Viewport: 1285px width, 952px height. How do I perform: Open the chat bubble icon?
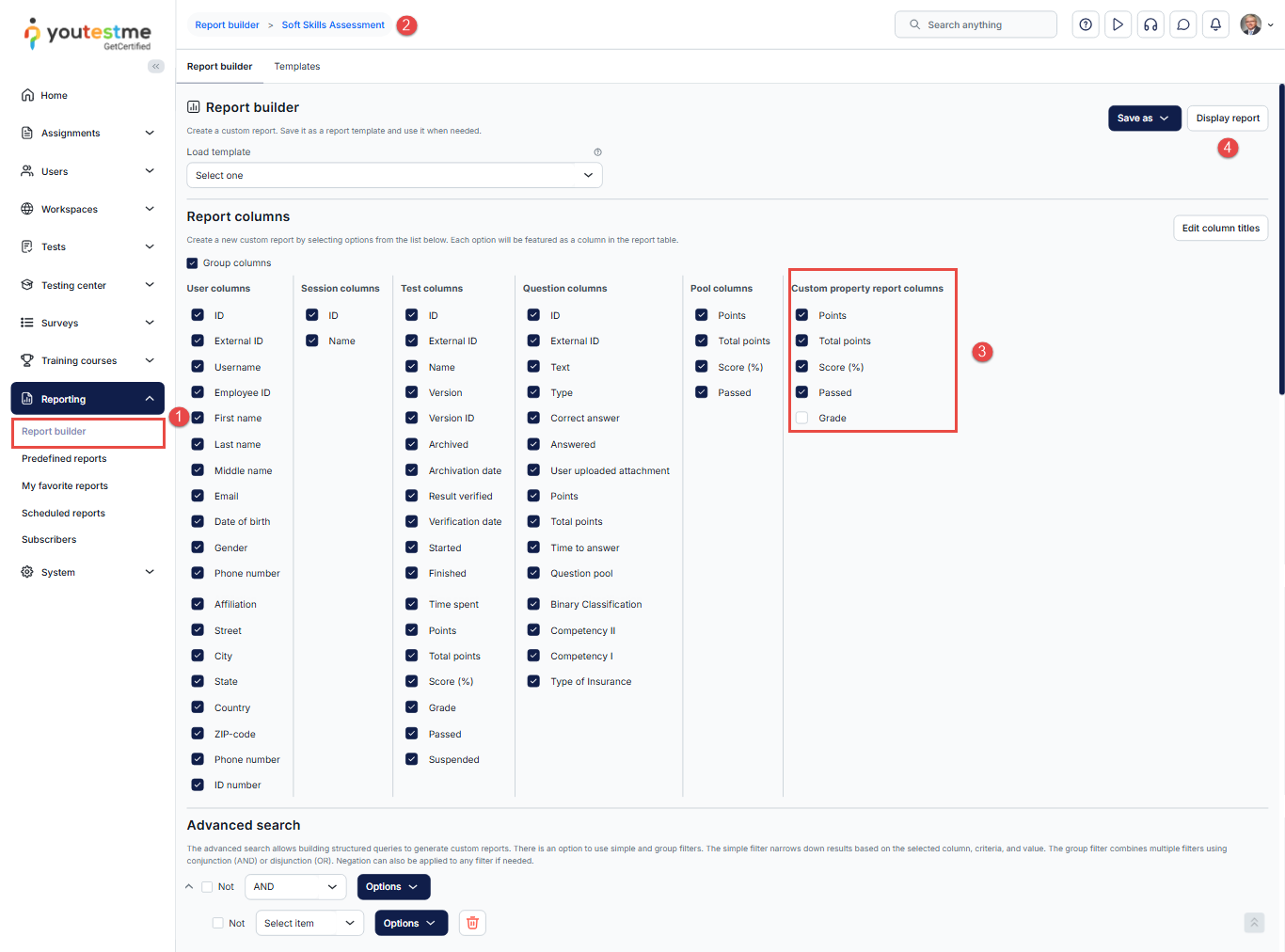[1183, 25]
